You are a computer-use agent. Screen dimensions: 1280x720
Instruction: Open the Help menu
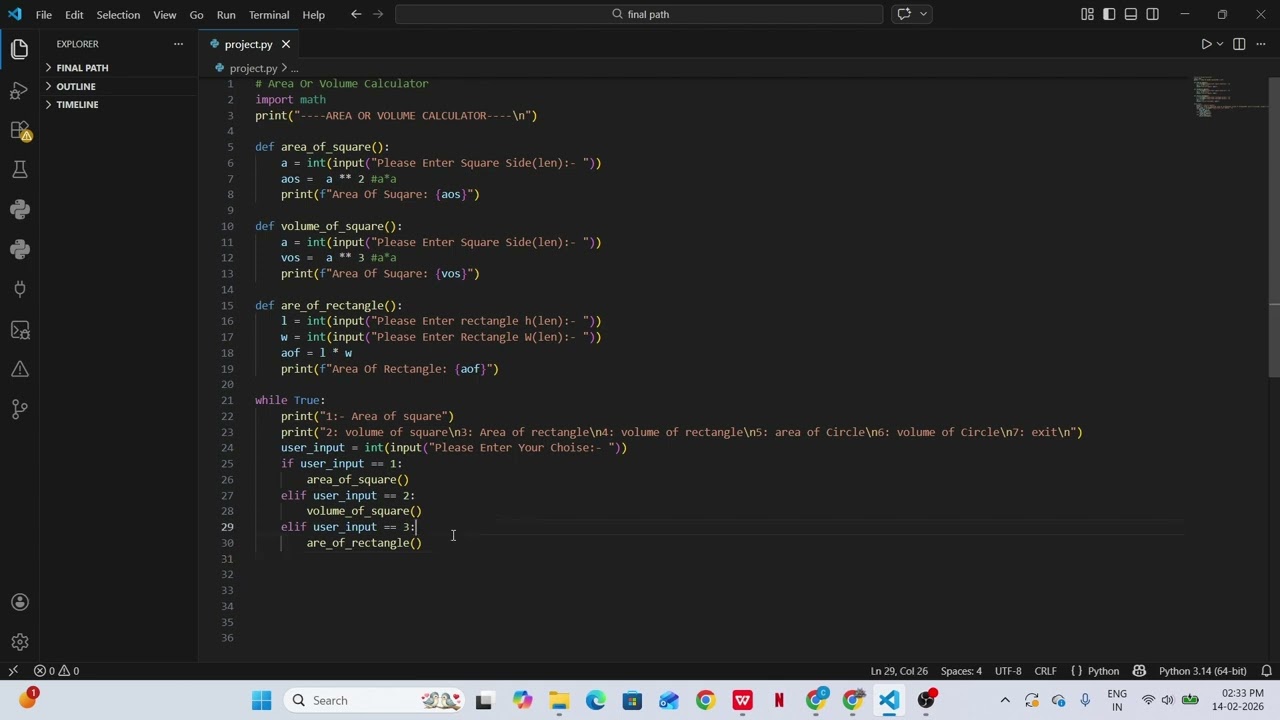(313, 15)
